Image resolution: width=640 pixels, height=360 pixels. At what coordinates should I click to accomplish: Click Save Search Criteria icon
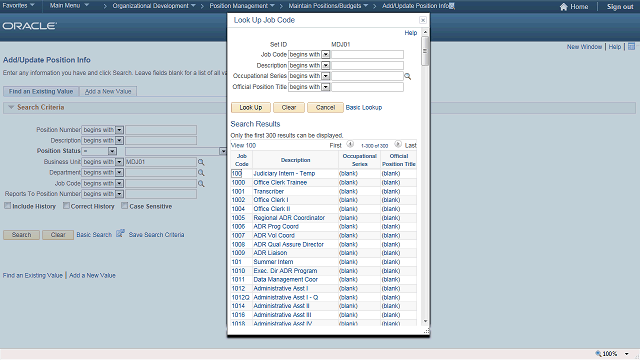[x=120, y=233]
